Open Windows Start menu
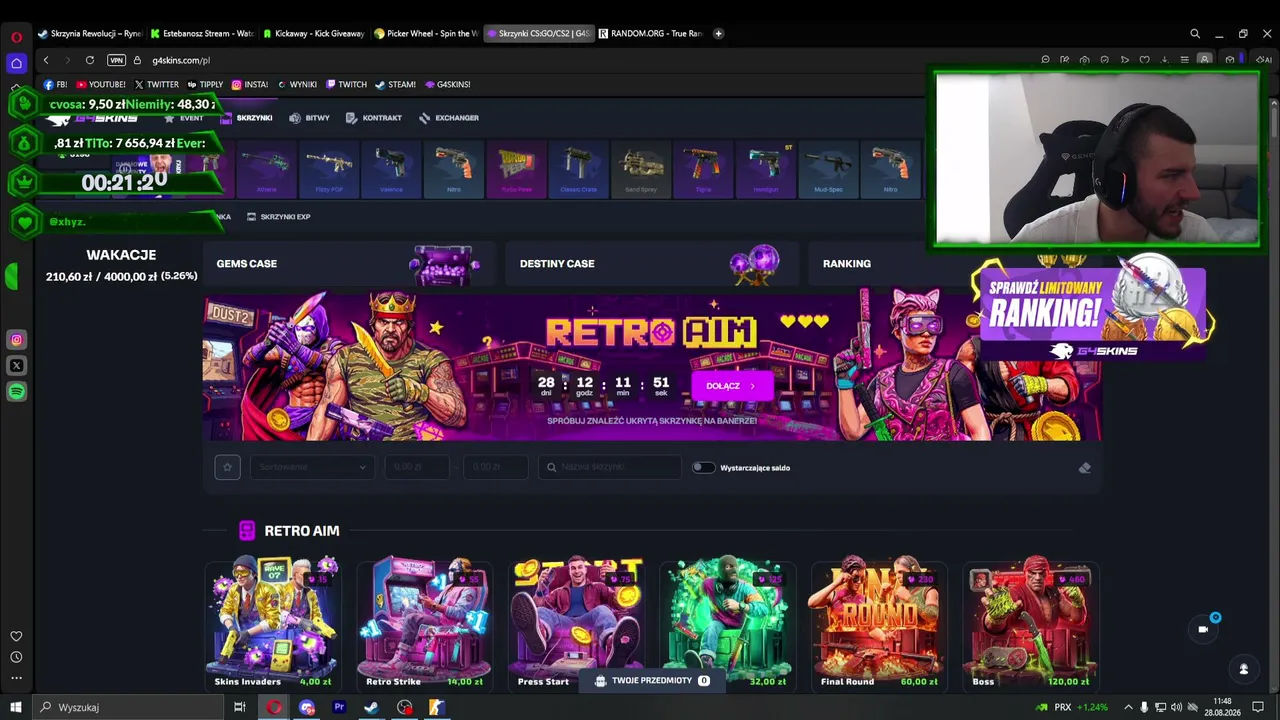The image size is (1280, 720). (x=16, y=707)
